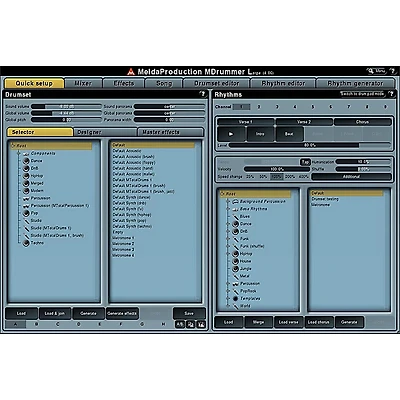
Task: Expand the Pop/Rock node in Rhythms tree
Action: (228, 291)
